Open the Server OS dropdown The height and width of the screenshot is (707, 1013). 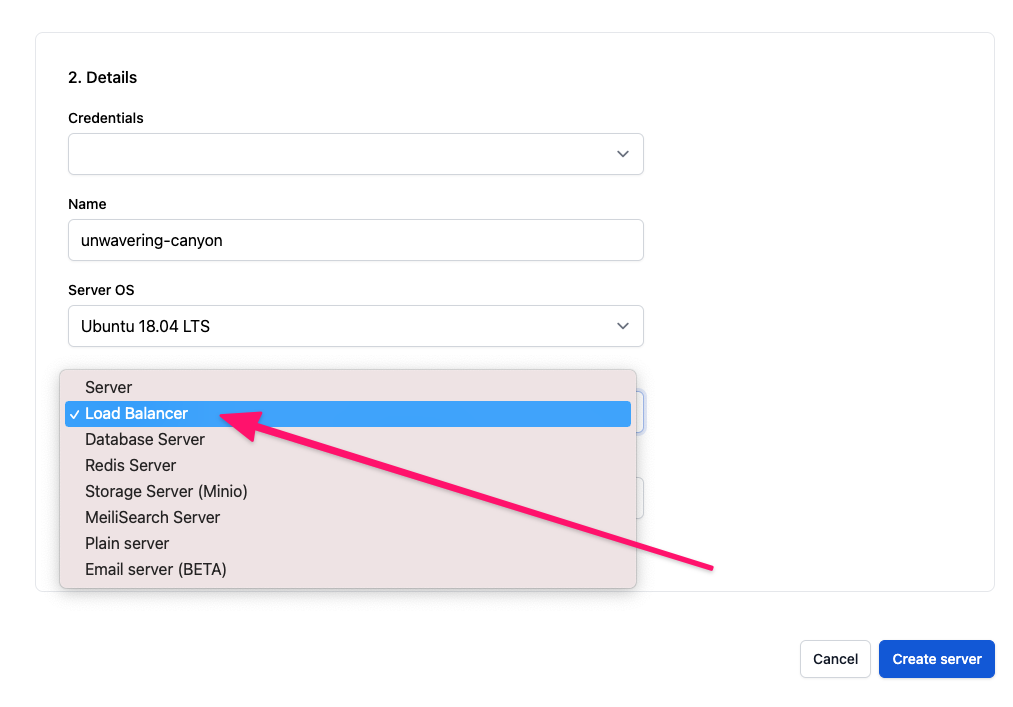[x=355, y=326]
